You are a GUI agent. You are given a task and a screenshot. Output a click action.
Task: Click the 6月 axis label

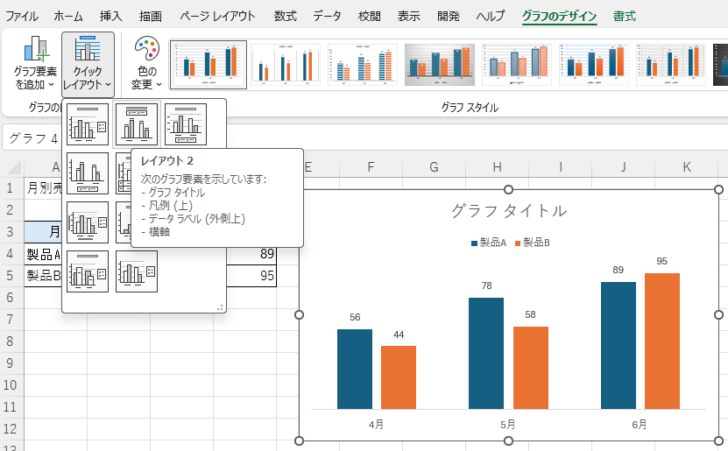click(x=639, y=425)
